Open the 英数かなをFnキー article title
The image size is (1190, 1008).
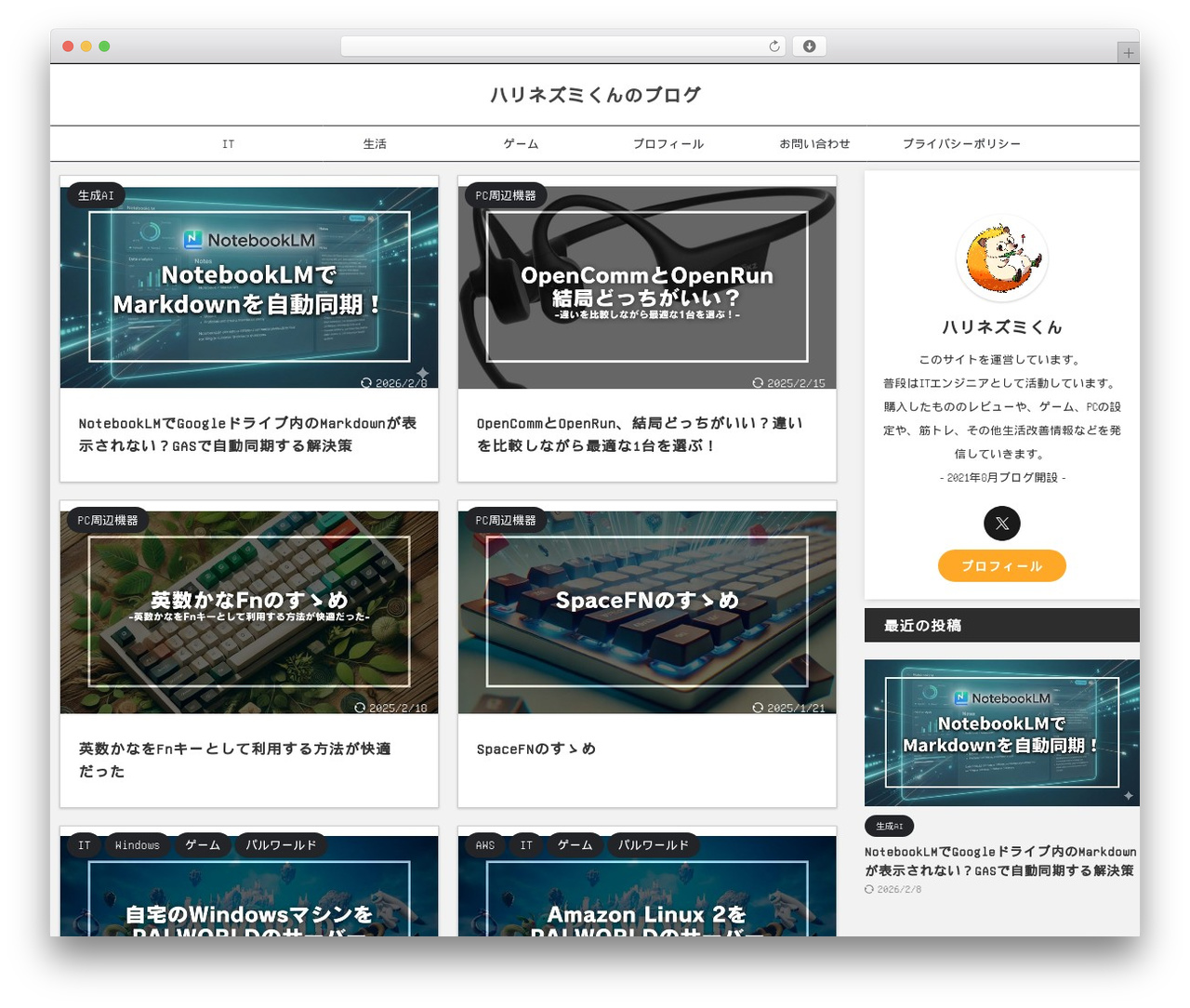(x=235, y=760)
